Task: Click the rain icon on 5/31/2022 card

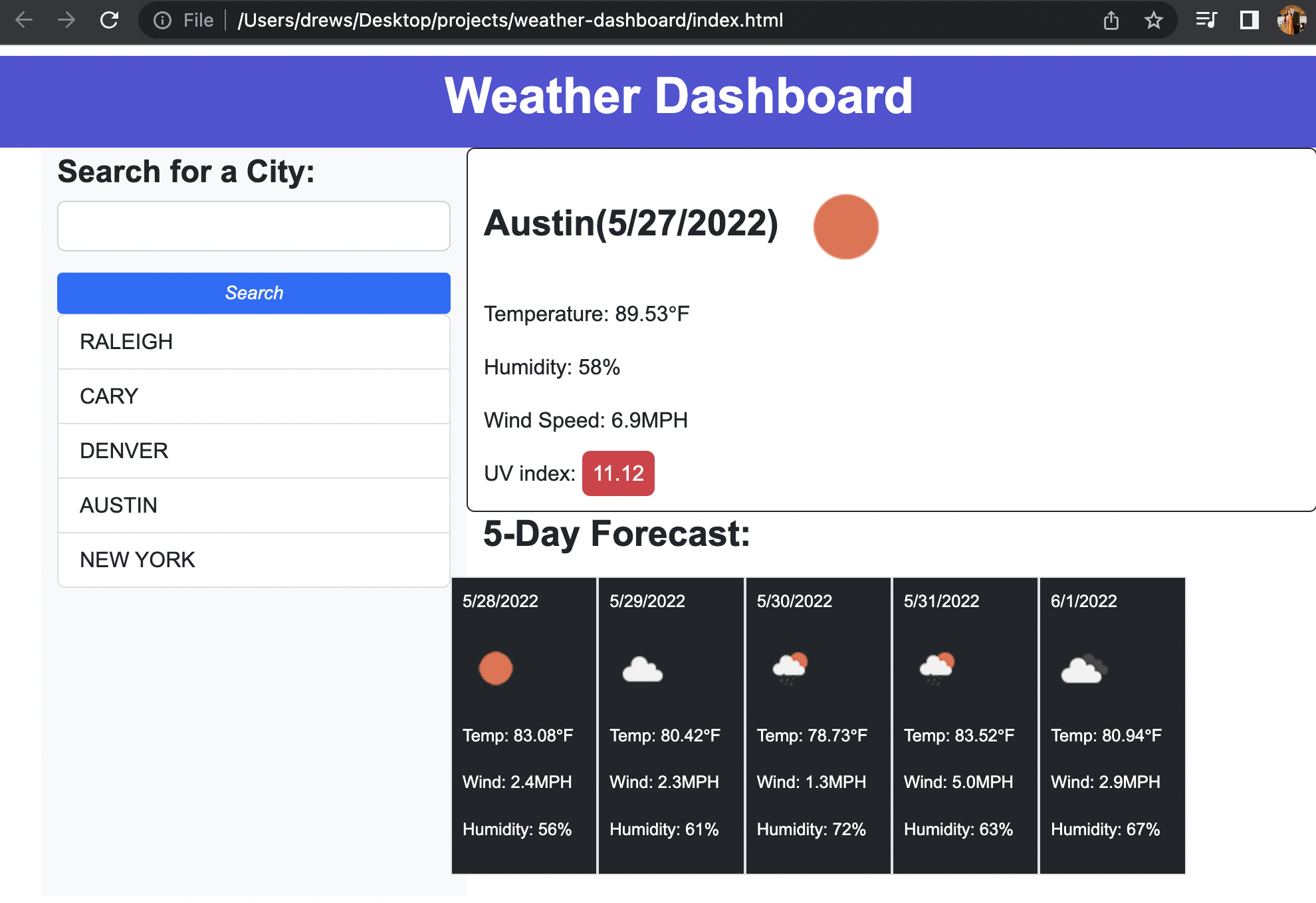Action: click(x=937, y=668)
